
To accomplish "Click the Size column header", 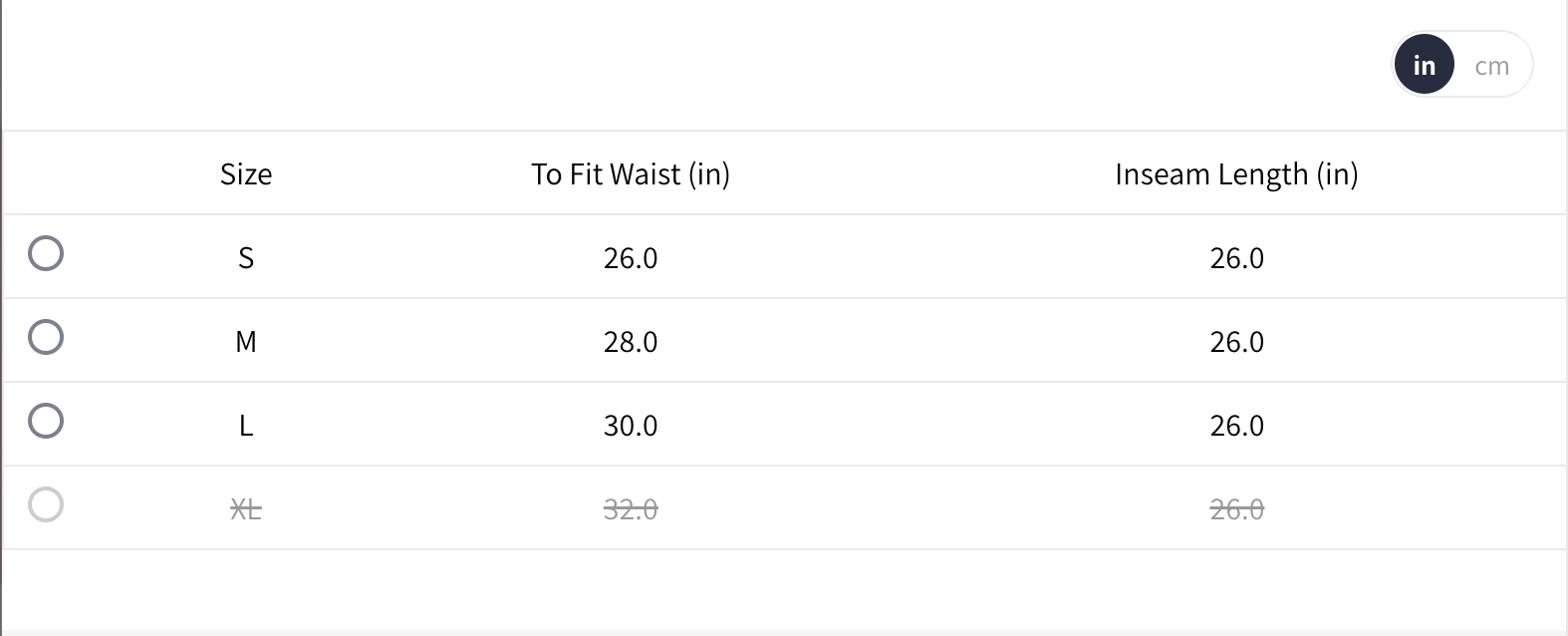I will pos(246,174).
